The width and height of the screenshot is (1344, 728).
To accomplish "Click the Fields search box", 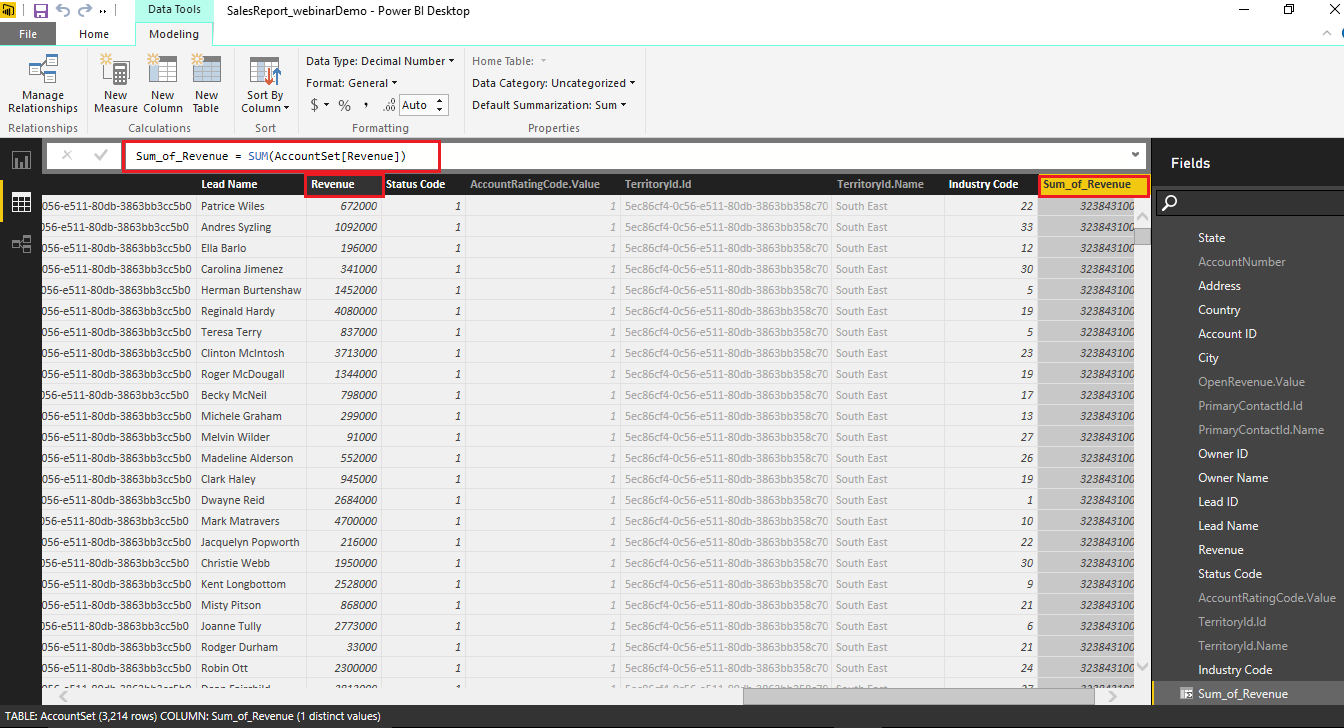I will (x=1250, y=203).
